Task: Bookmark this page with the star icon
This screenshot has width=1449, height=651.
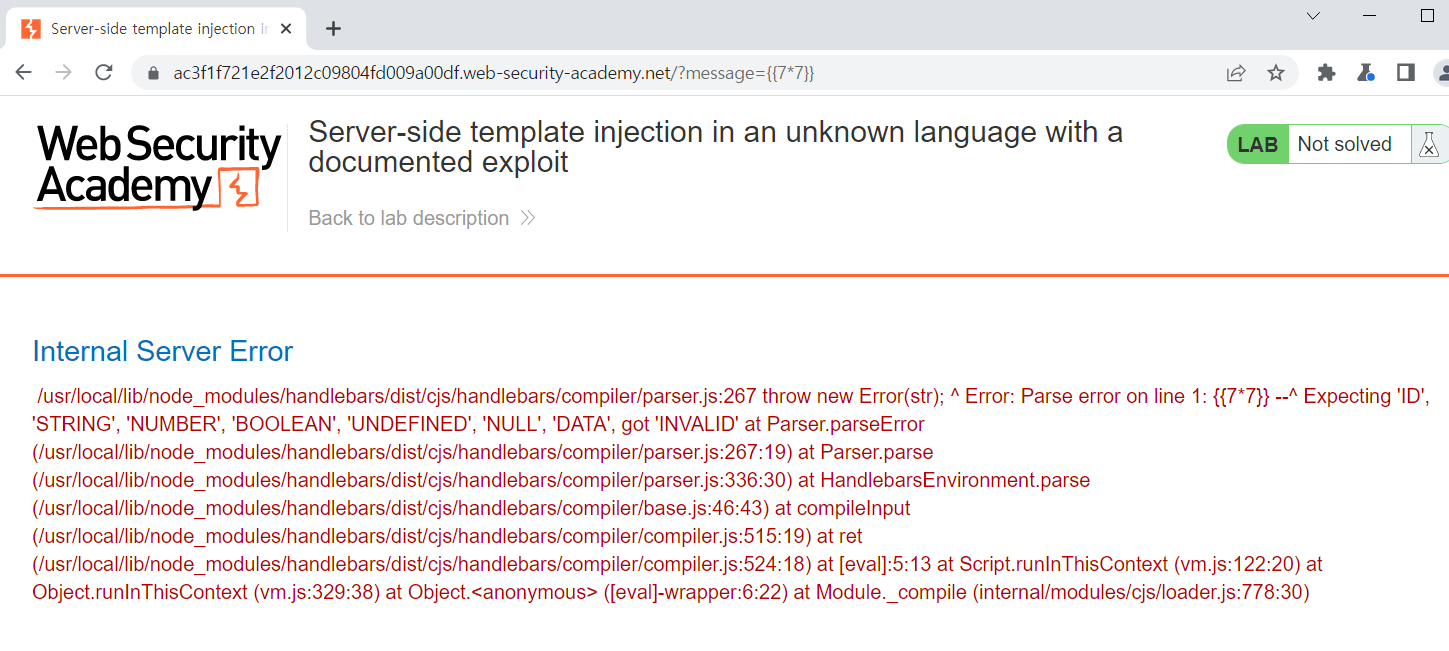Action: point(1276,72)
